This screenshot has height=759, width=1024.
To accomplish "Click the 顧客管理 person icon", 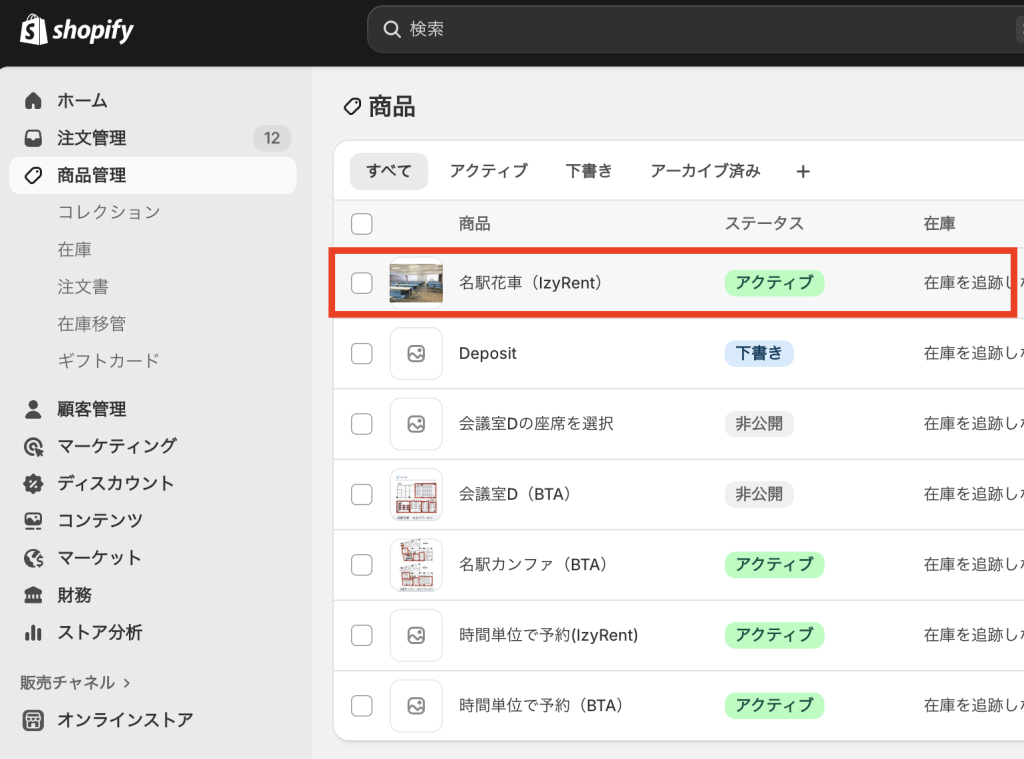I will [34, 409].
